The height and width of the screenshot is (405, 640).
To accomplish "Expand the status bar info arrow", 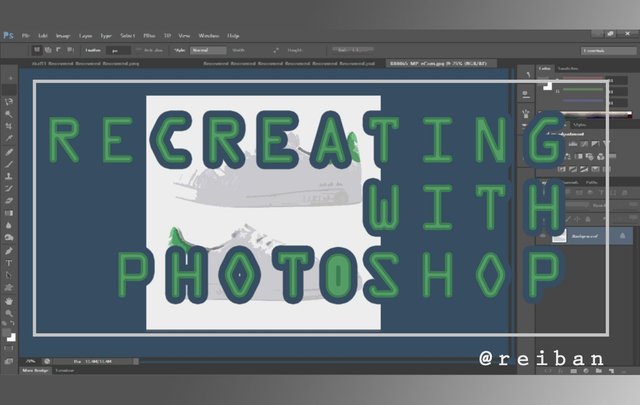I will (136, 361).
